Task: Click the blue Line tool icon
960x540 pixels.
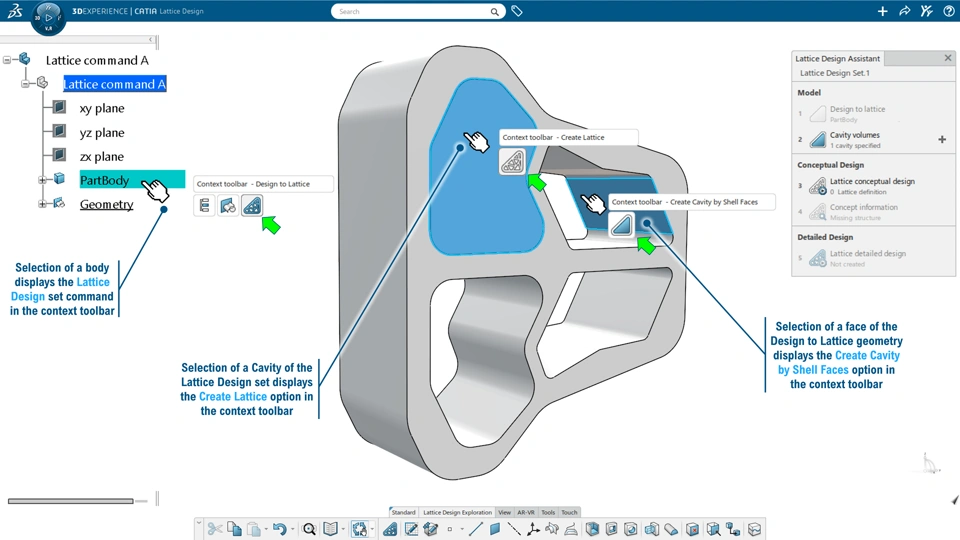Action: point(476,529)
